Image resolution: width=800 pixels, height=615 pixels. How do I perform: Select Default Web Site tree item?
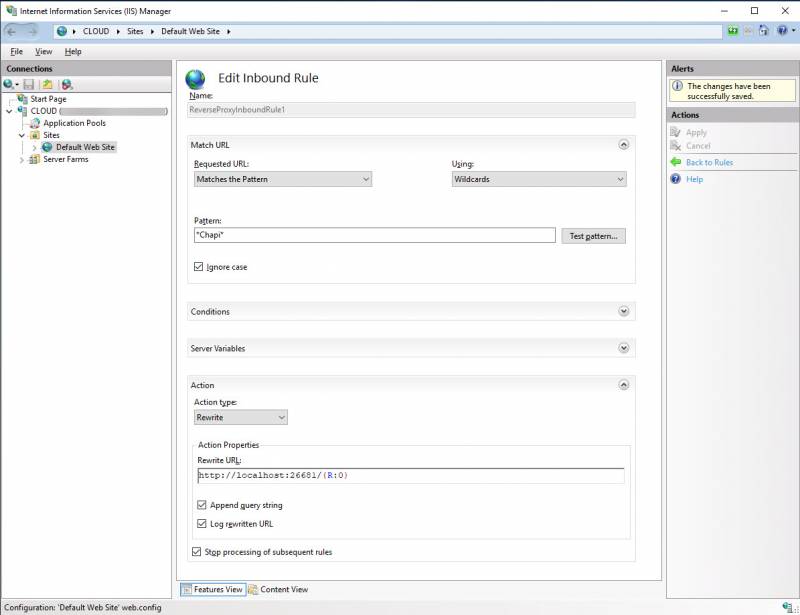tap(85, 147)
